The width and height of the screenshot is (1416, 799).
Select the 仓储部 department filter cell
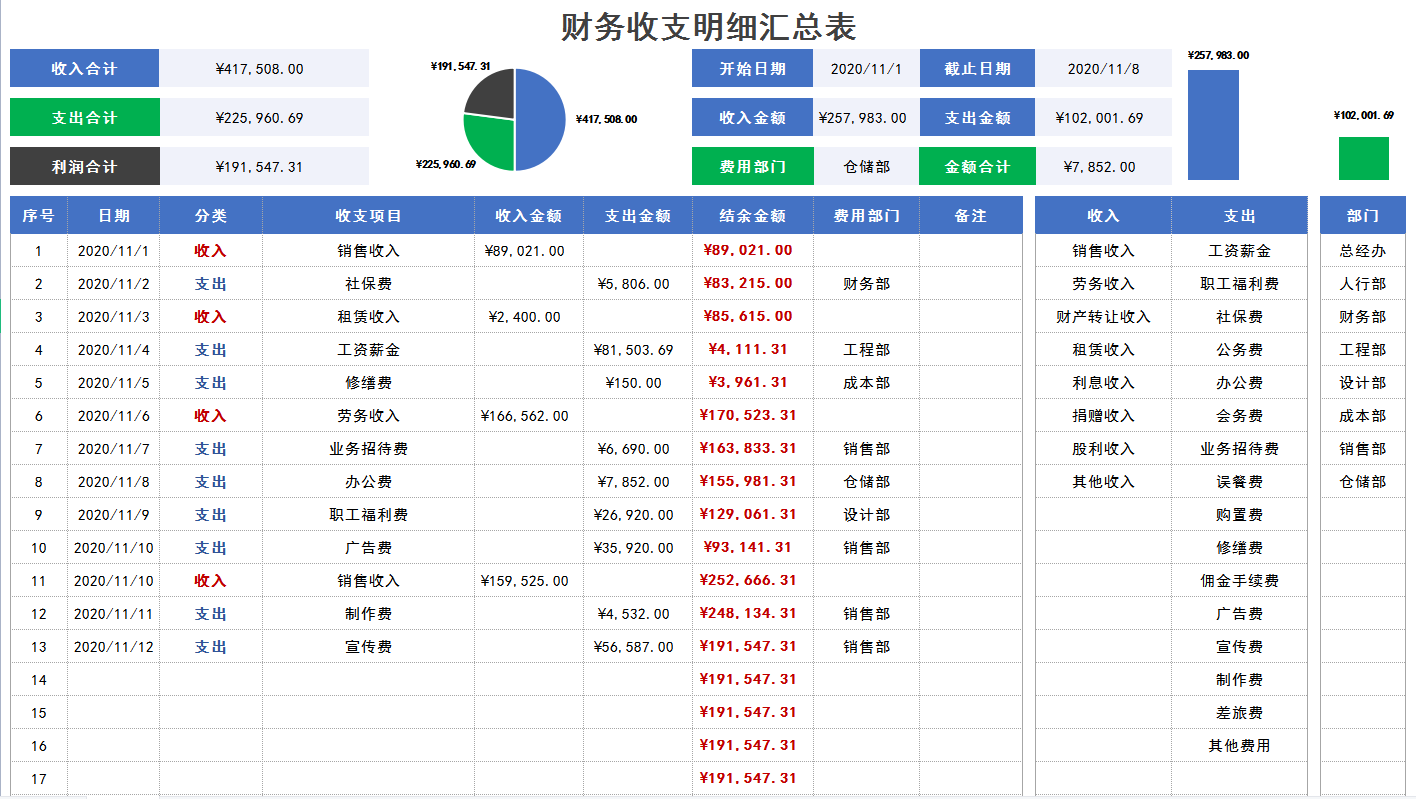point(866,167)
